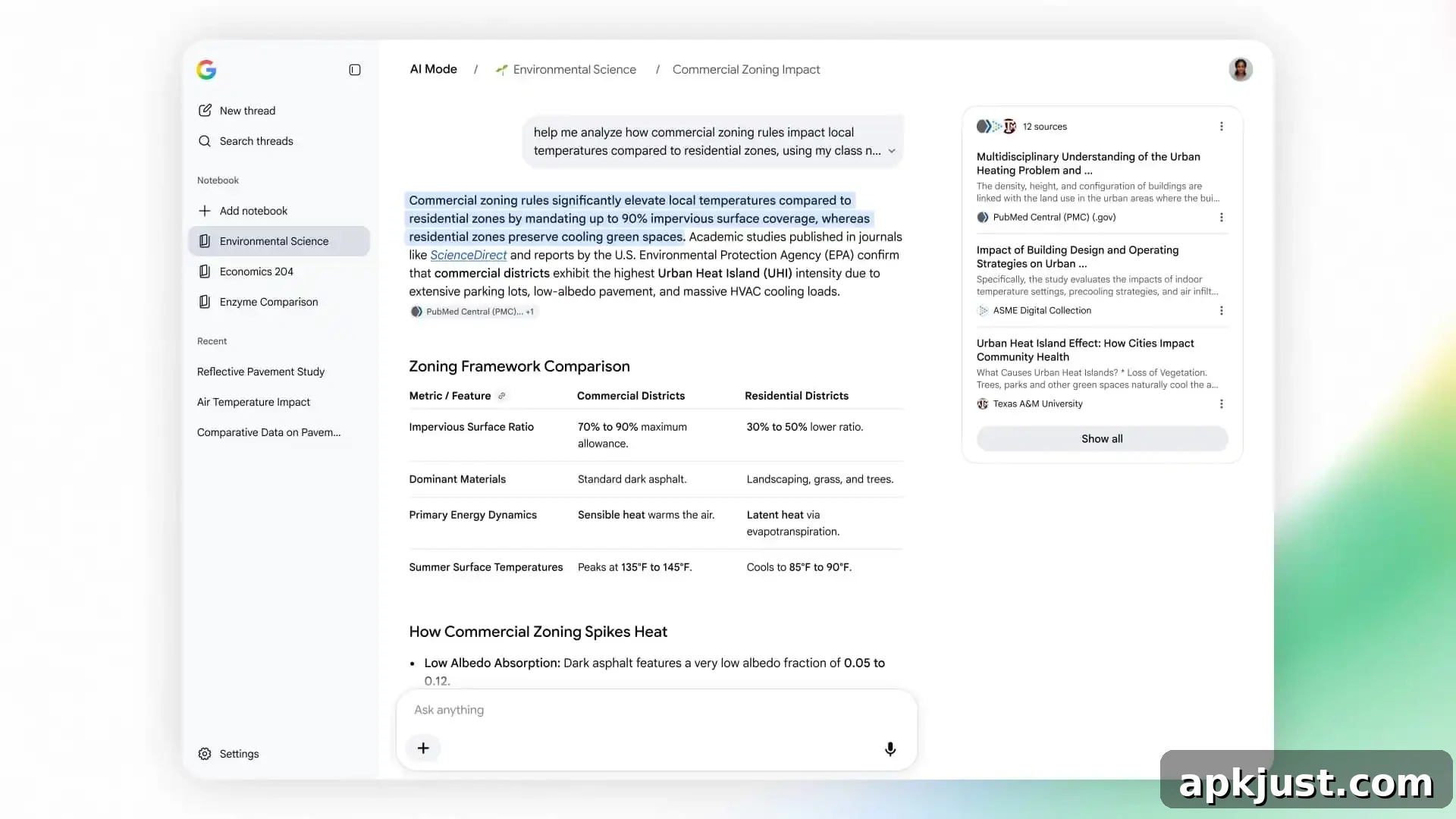This screenshot has width=1456, height=819.
Task: Click the plus attachment button
Action: (423, 748)
